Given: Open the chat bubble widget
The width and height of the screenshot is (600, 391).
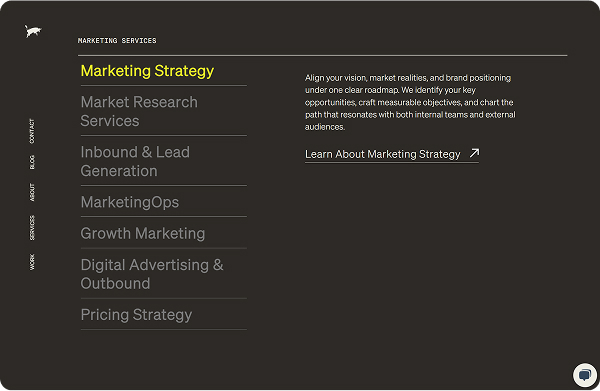Looking at the screenshot, I should click(x=584, y=375).
